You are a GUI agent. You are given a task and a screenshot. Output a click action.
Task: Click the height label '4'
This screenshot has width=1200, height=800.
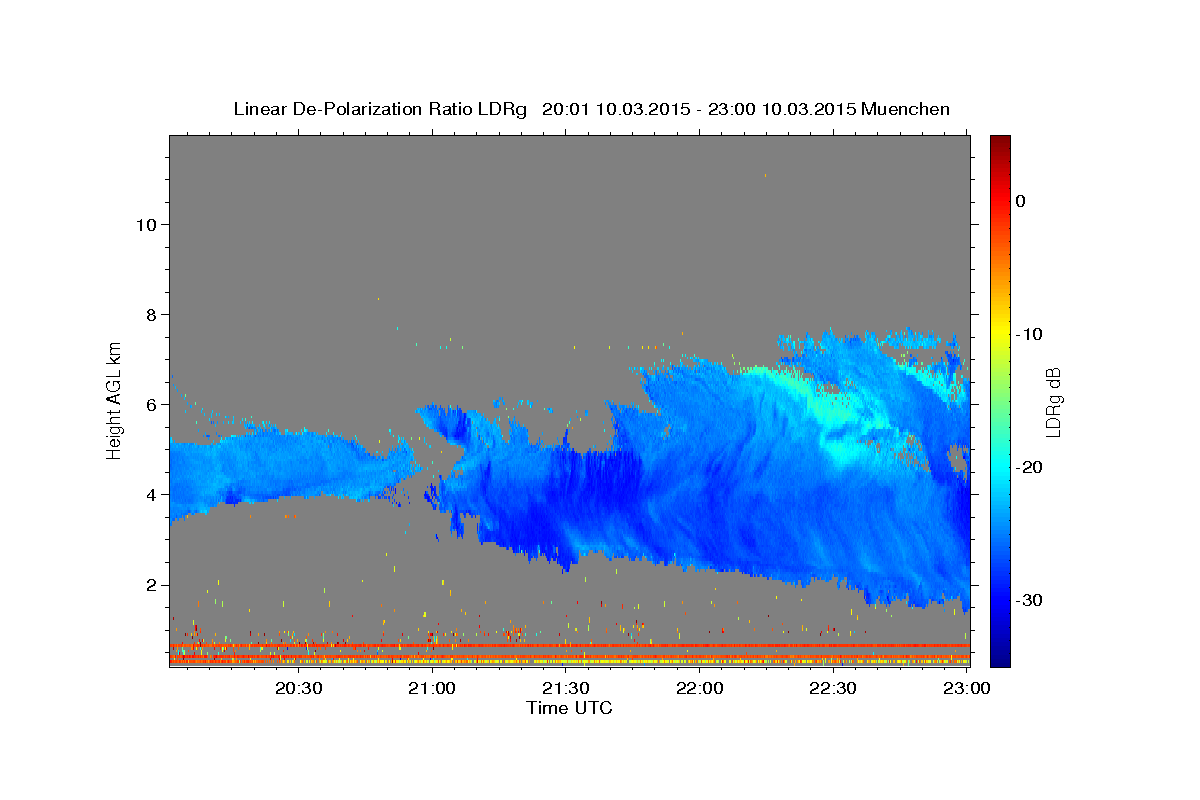(x=150, y=494)
